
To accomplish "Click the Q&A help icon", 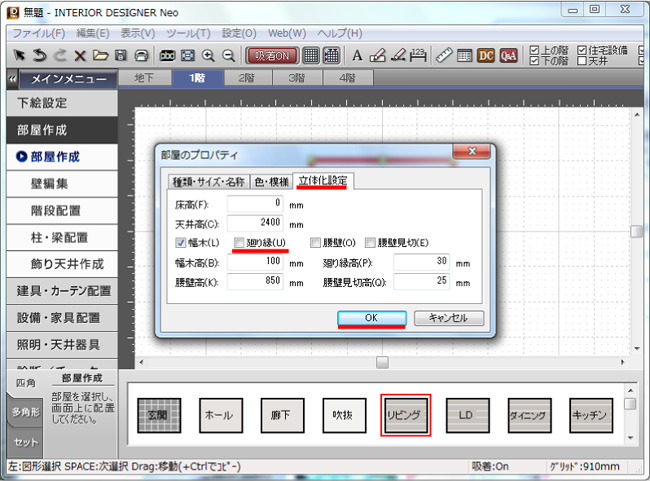I will tap(509, 55).
